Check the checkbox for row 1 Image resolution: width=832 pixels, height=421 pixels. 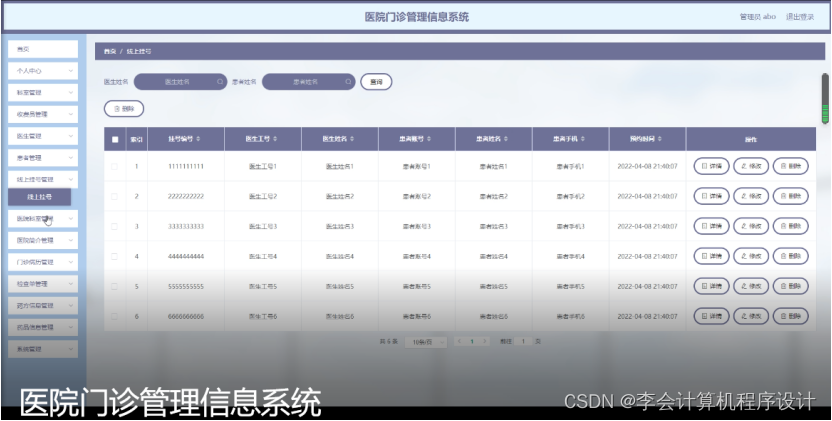coord(115,166)
